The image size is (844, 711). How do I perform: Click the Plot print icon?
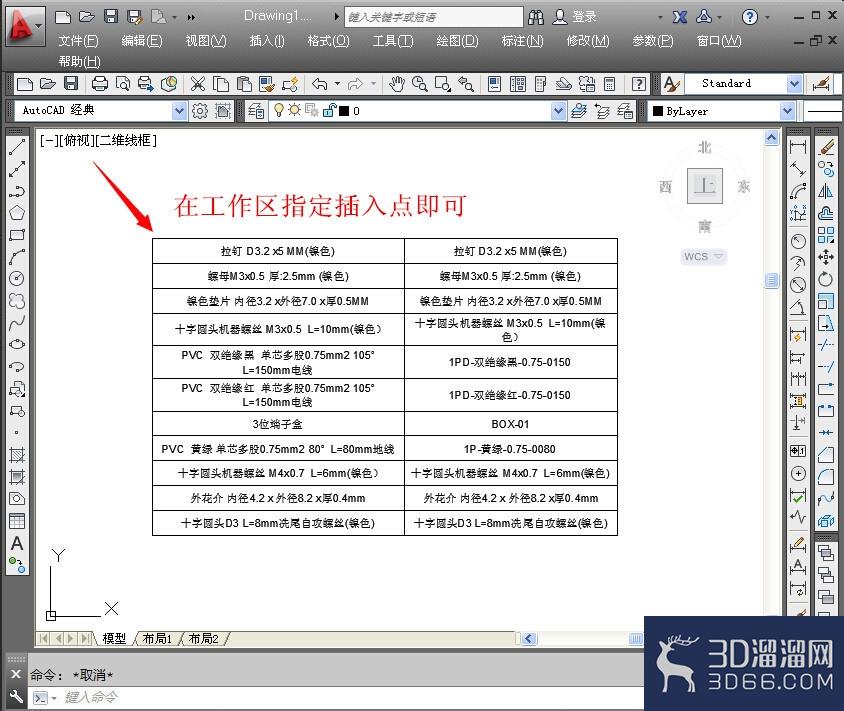[100, 83]
